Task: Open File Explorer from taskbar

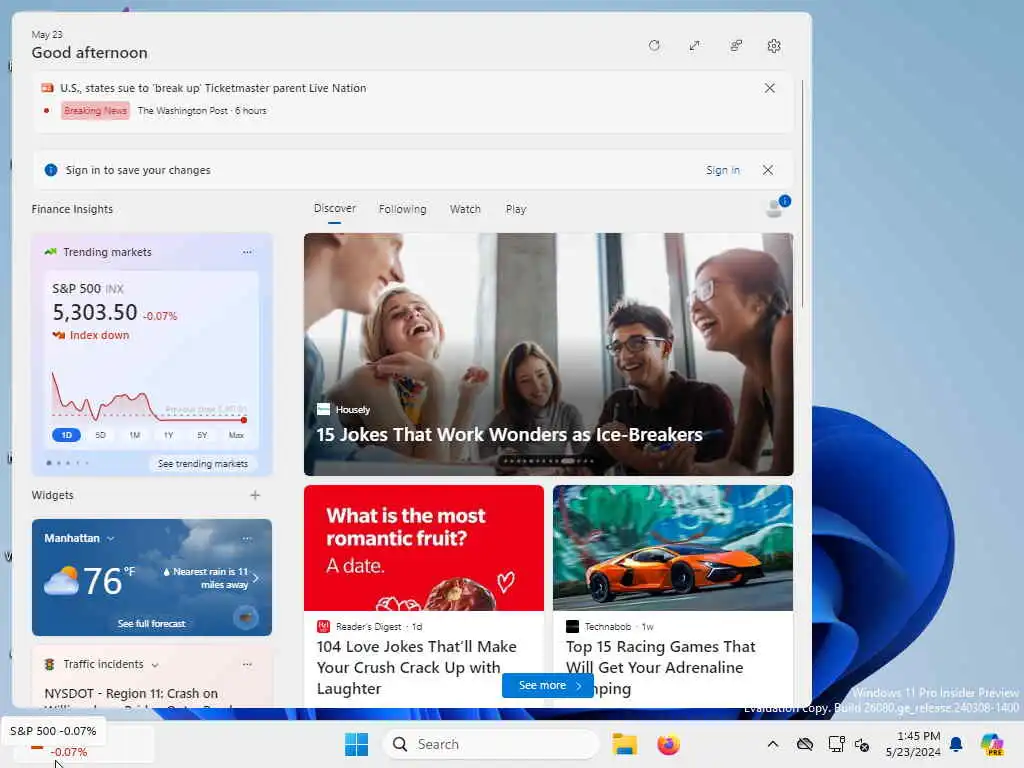Action: coord(624,744)
